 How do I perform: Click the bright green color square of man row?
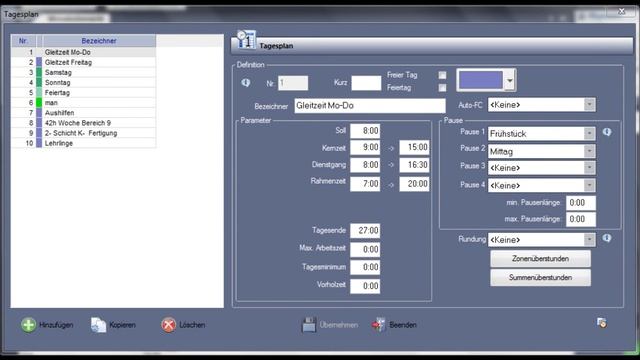pos(39,102)
